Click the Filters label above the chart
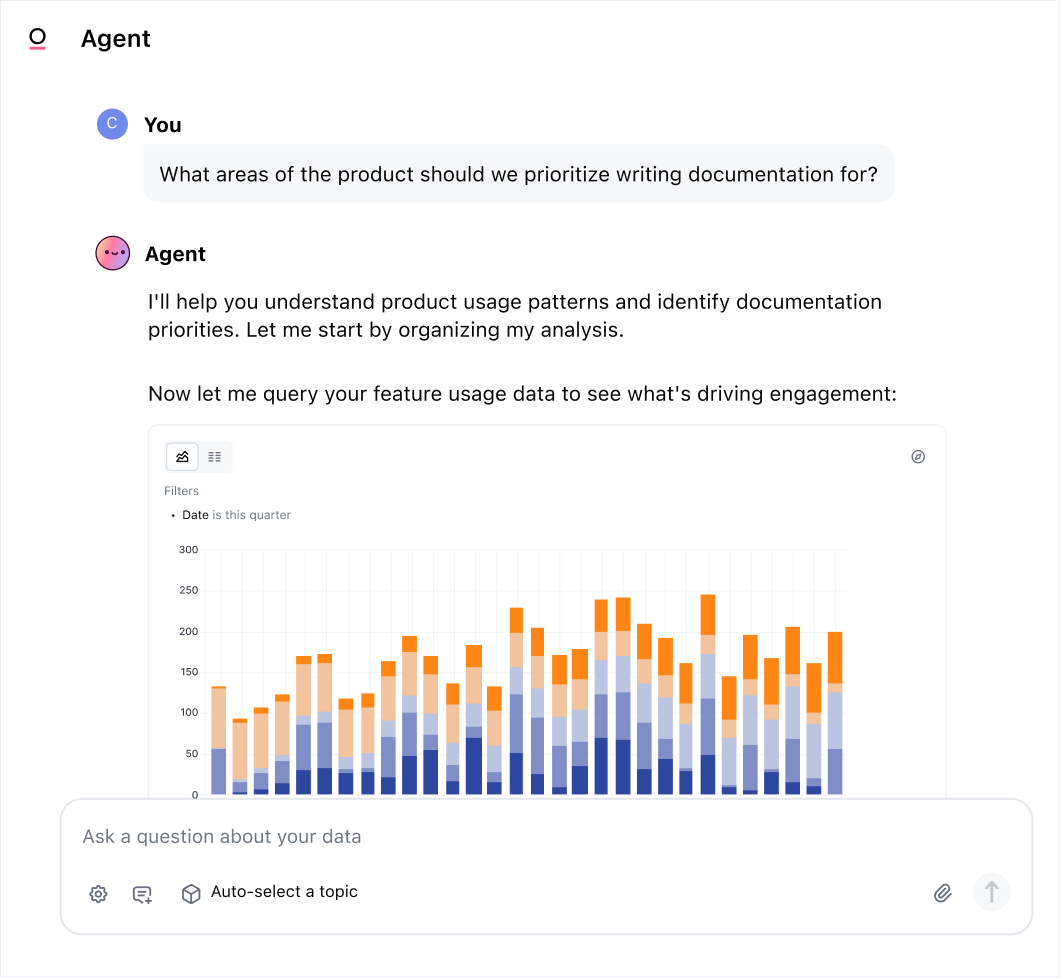This screenshot has width=1060, height=978. (x=181, y=491)
